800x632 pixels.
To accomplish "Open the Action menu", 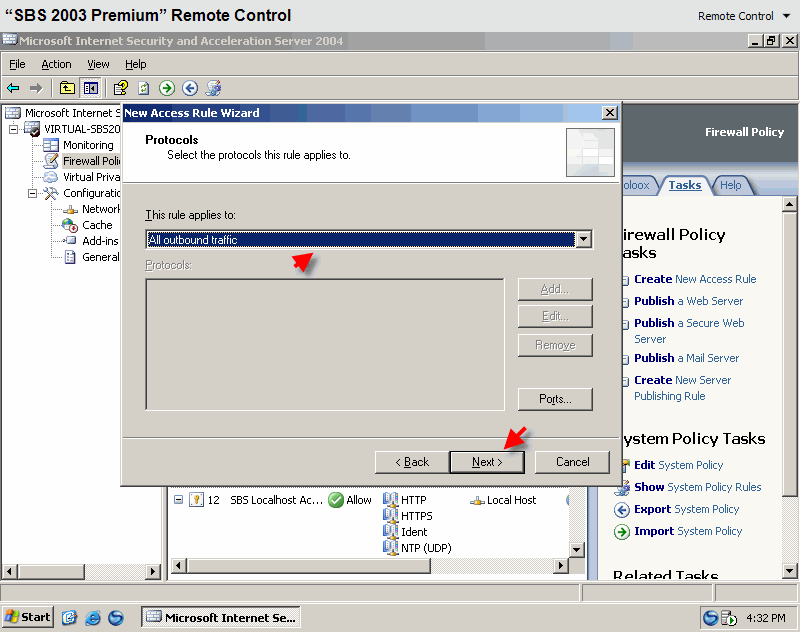I will (56, 64).
